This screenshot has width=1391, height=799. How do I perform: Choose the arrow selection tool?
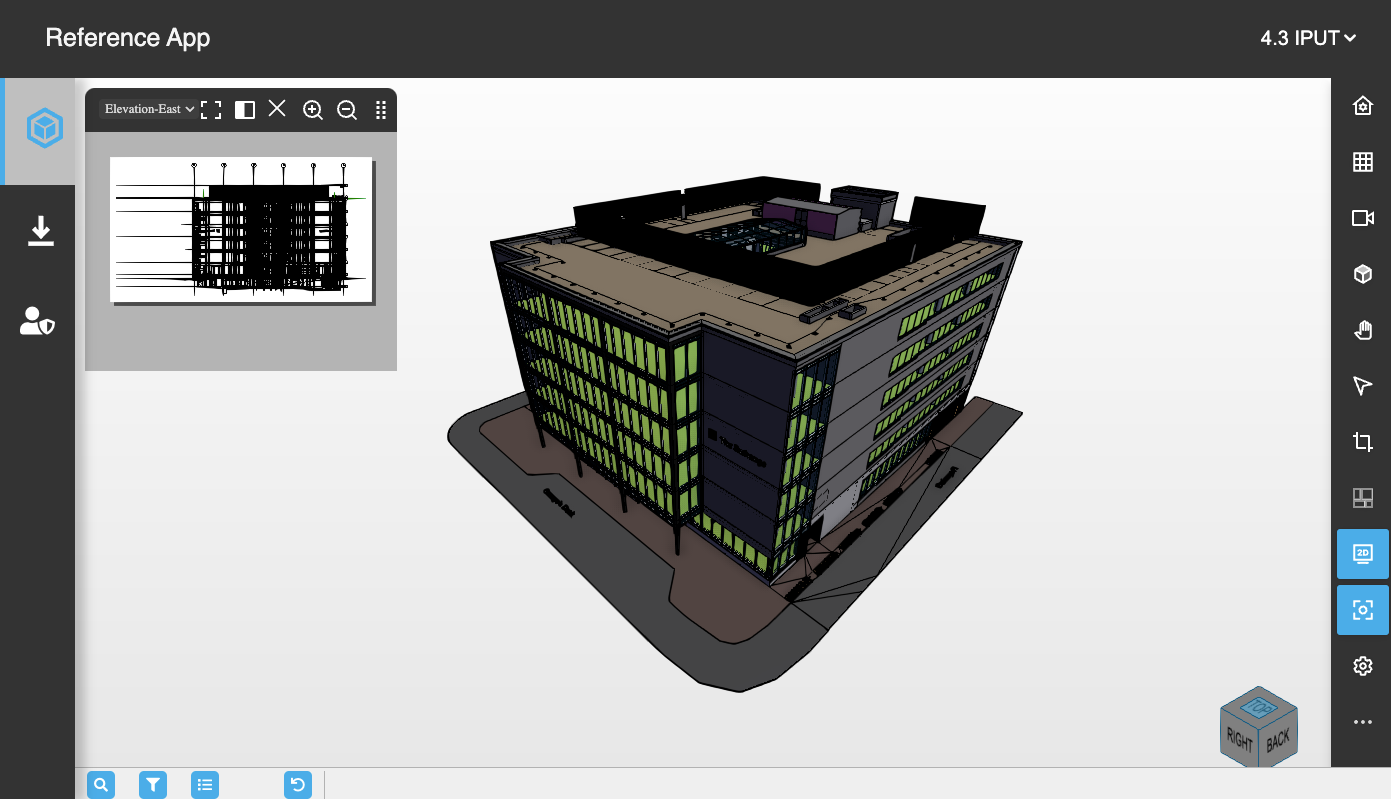click(x=1362, y=386)
